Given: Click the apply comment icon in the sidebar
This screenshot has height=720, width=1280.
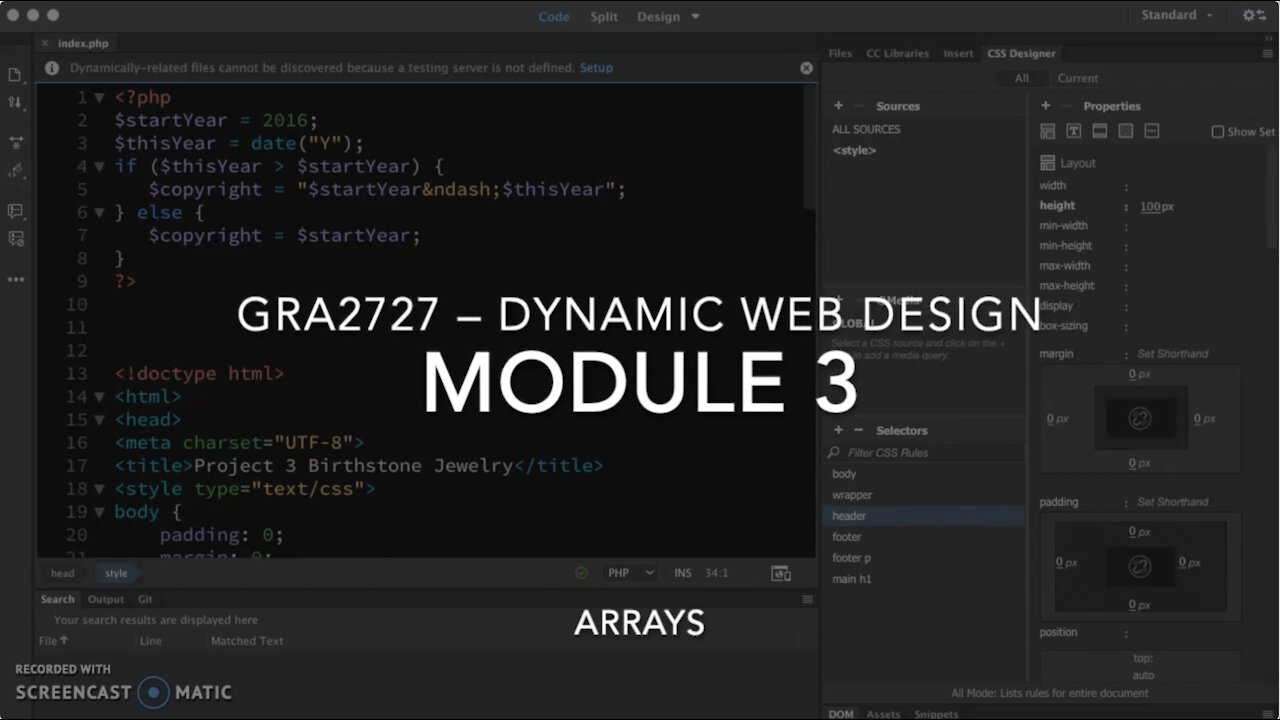Looking at the screenshot, I should click(15, 211).
